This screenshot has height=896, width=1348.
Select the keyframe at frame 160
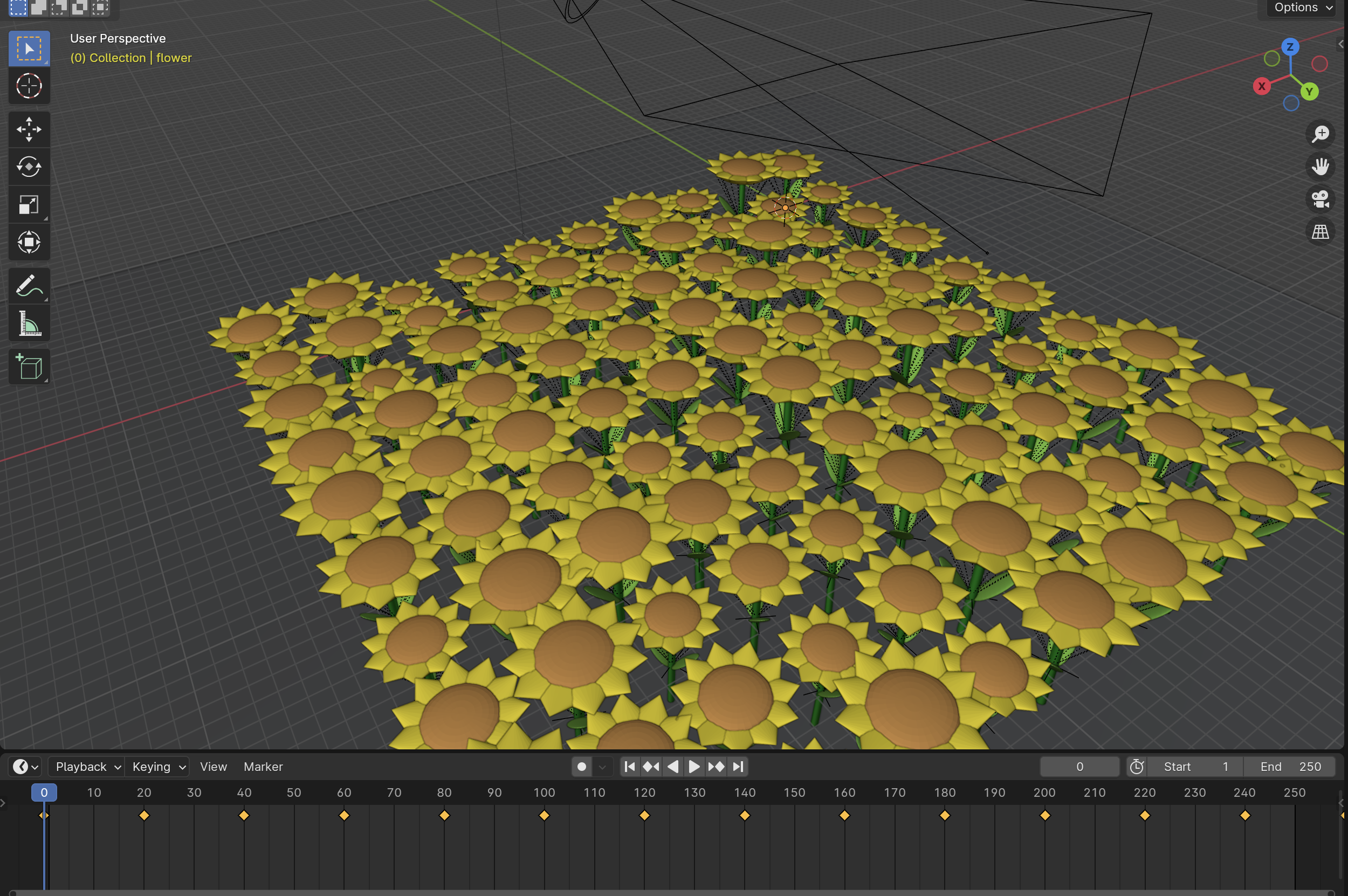point(844,816)
